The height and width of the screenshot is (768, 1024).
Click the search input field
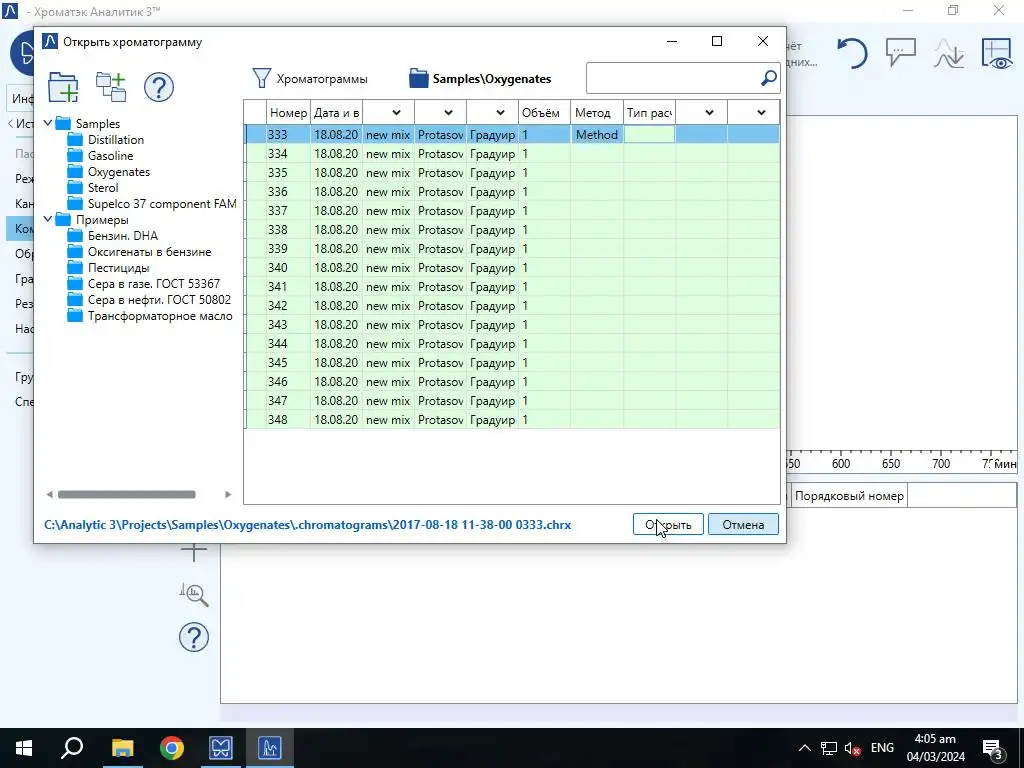[674, 78]
